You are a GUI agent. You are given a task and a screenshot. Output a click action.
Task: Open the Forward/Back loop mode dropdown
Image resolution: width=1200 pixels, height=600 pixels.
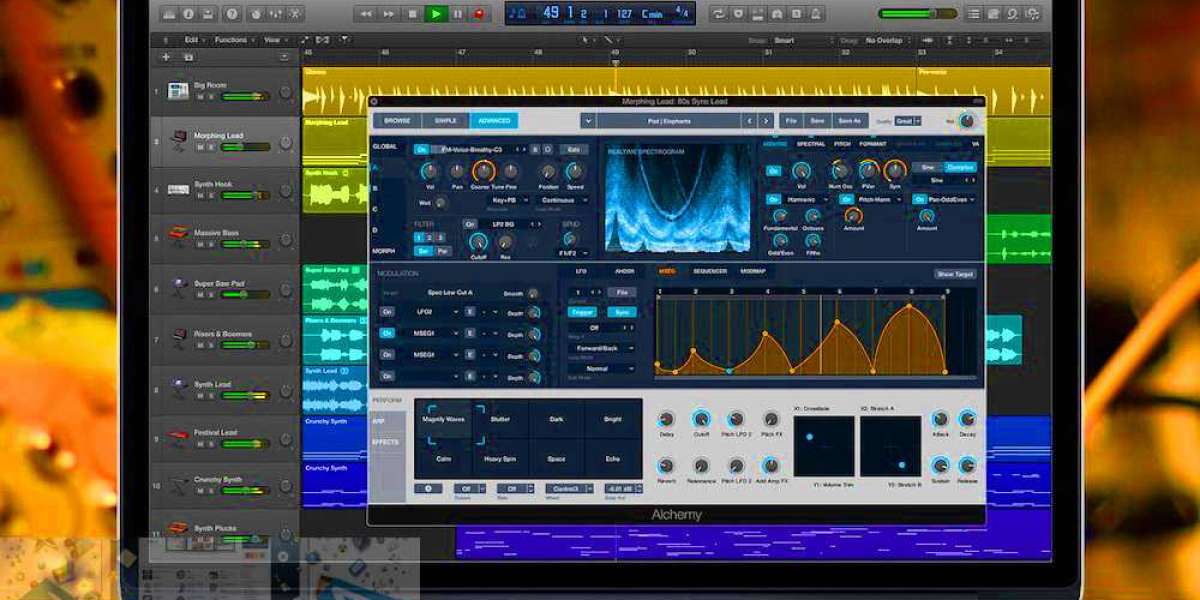pos(602,349)
